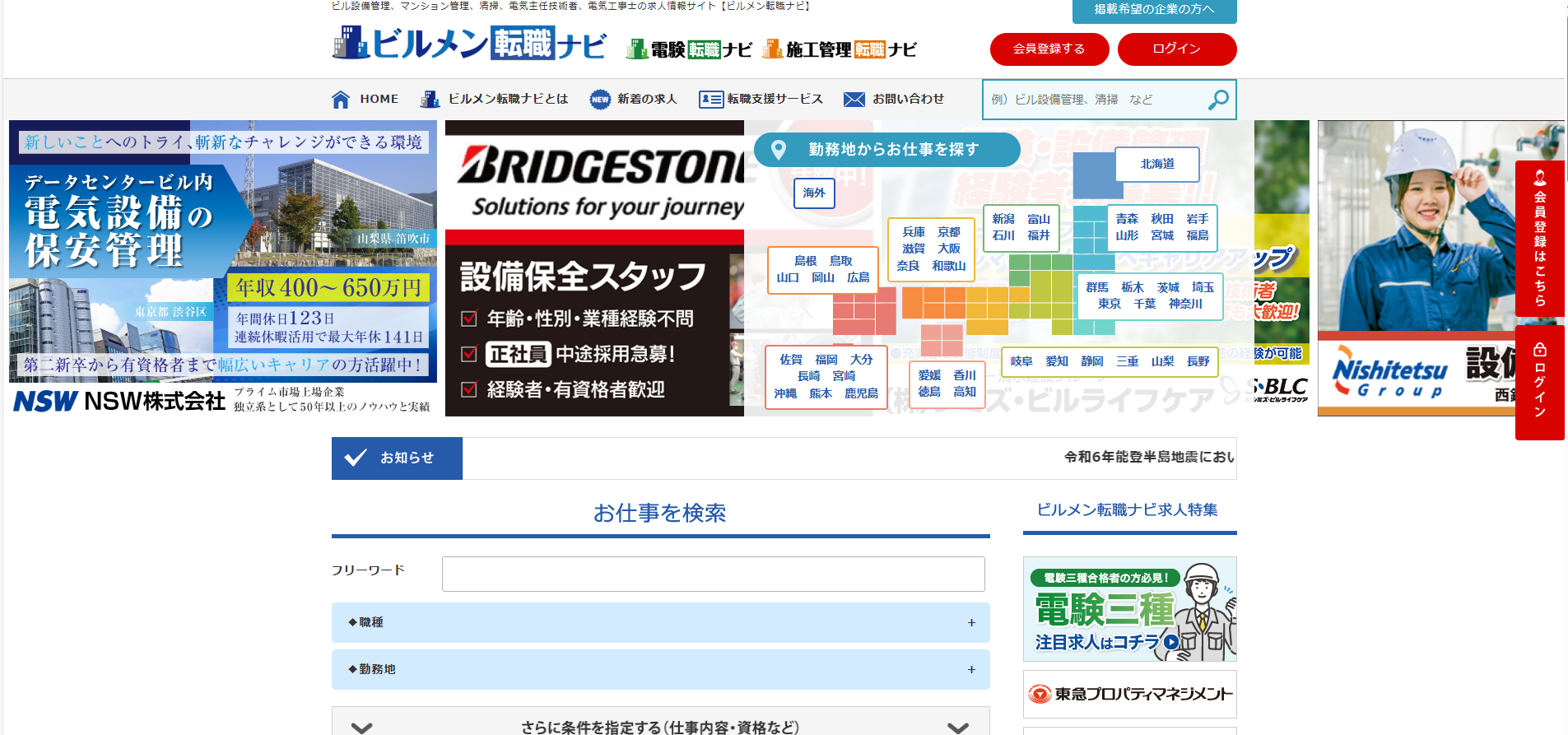Click the 会員登録する button
Image resolution: width=1568 pixels, height=735 pixels.
point(1049,49)
